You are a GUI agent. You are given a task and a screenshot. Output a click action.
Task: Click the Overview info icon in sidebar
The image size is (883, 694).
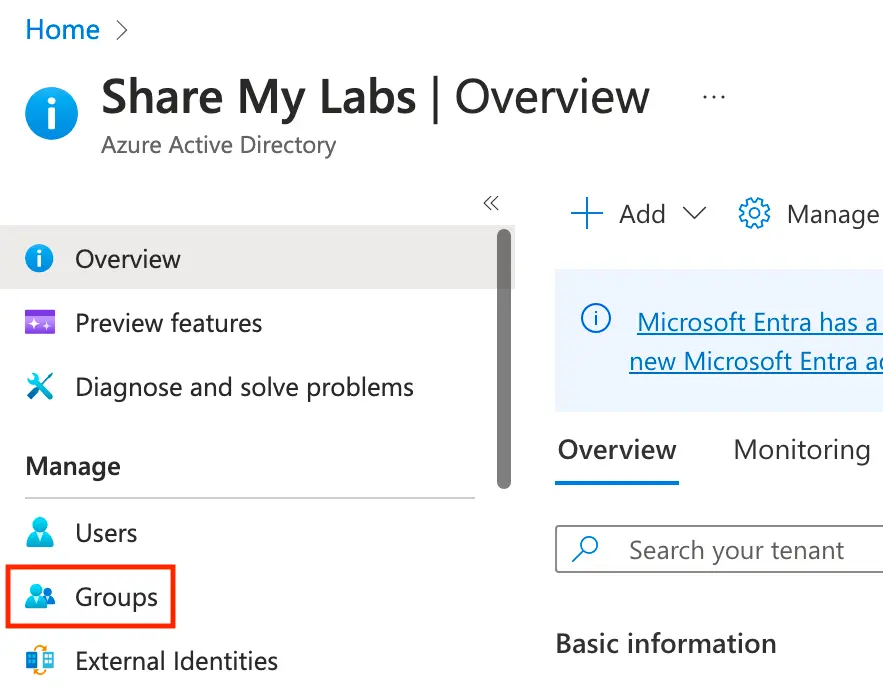(x=39, y=259)
